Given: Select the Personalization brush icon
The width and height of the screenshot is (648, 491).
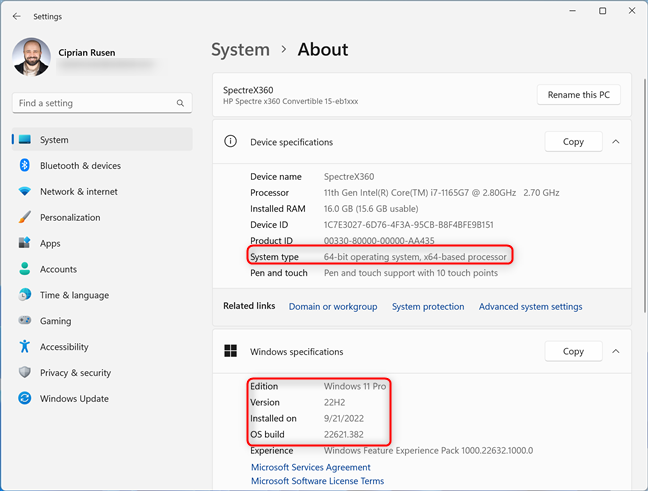Looking at the screenshot, I should pyautogui.click(x=25, y=217).
